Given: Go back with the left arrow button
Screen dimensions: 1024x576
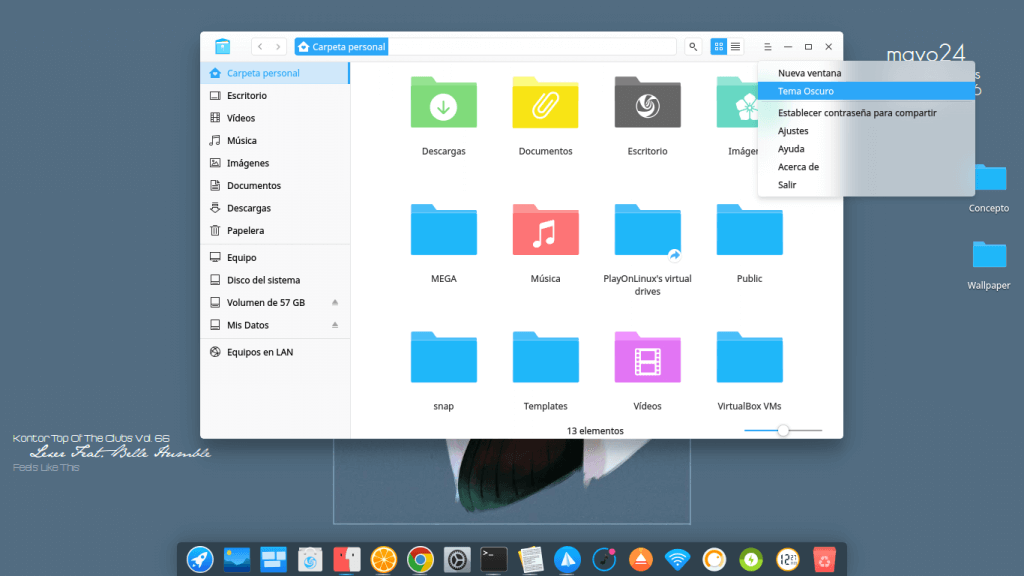Looking at the screenshot, I should click(x=260, y=47).
